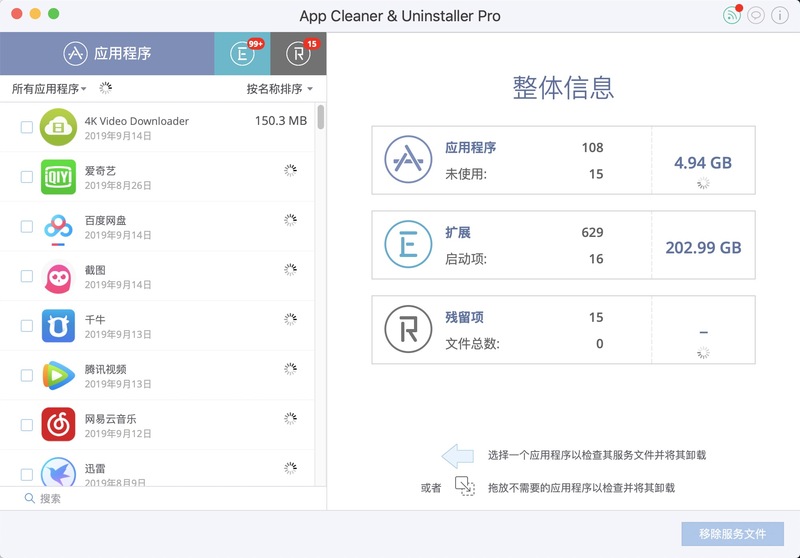Click the 未使用: label
Image resolution: width=800 pixels, height=558 pixels.
point(466,174)
